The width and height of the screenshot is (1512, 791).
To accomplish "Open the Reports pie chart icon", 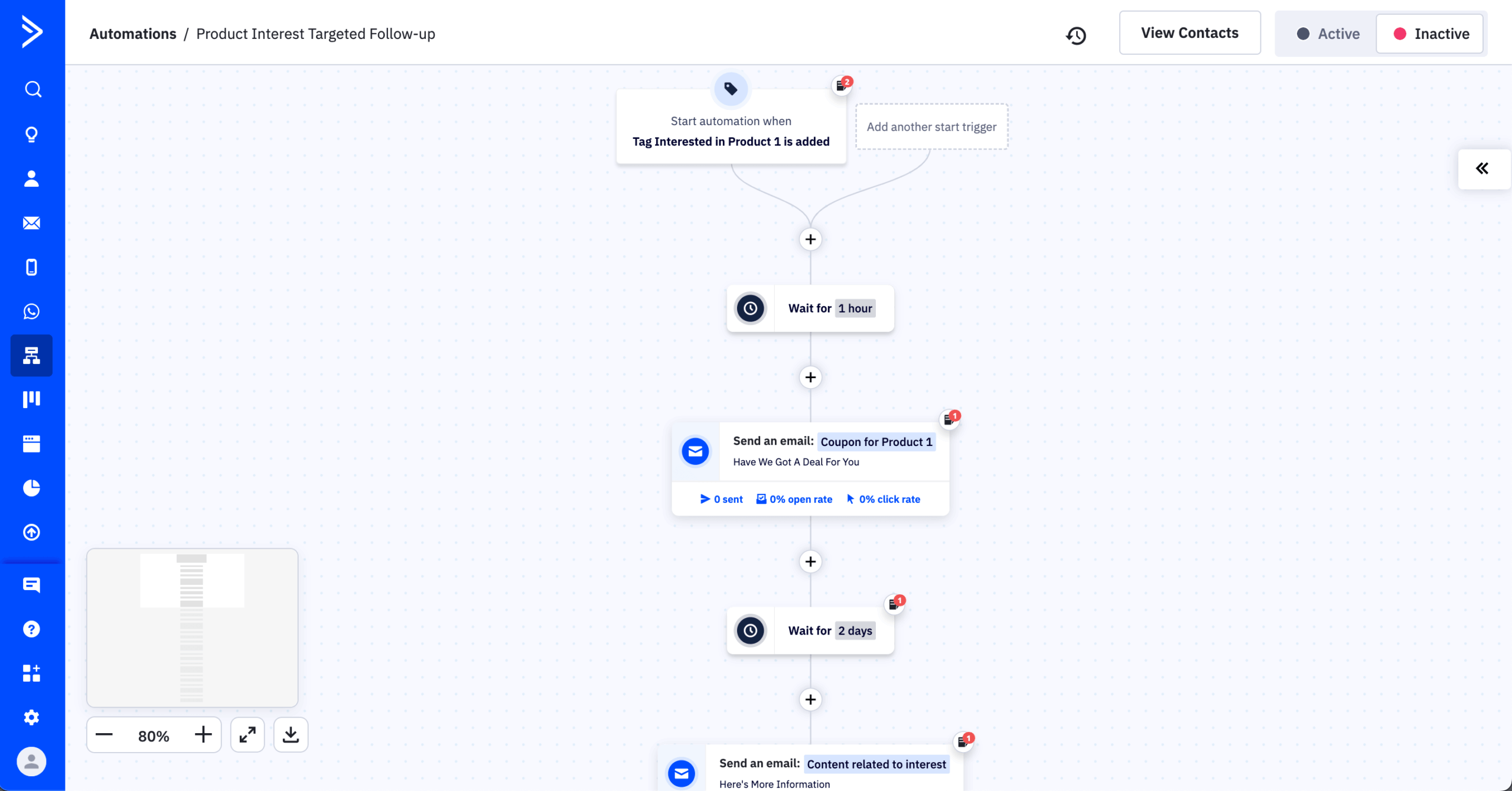I will pos(32,488).
